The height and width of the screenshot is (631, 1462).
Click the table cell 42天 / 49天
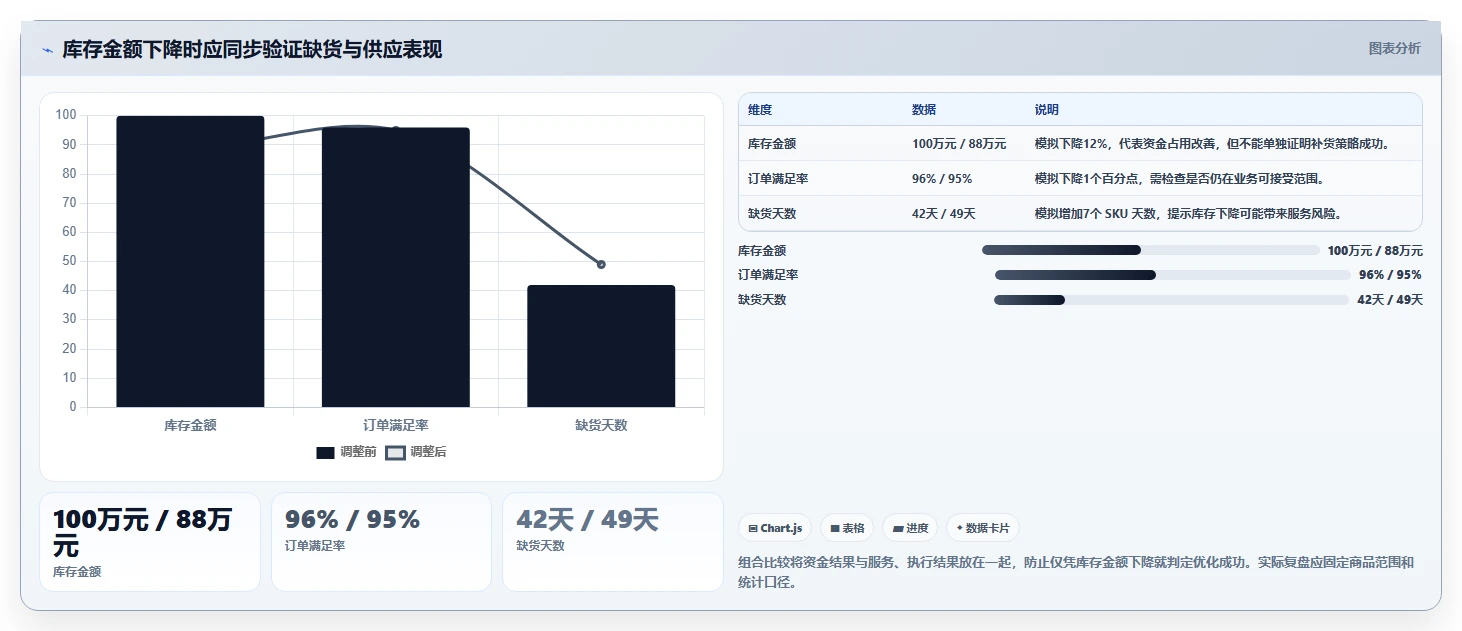pos(944,213)
